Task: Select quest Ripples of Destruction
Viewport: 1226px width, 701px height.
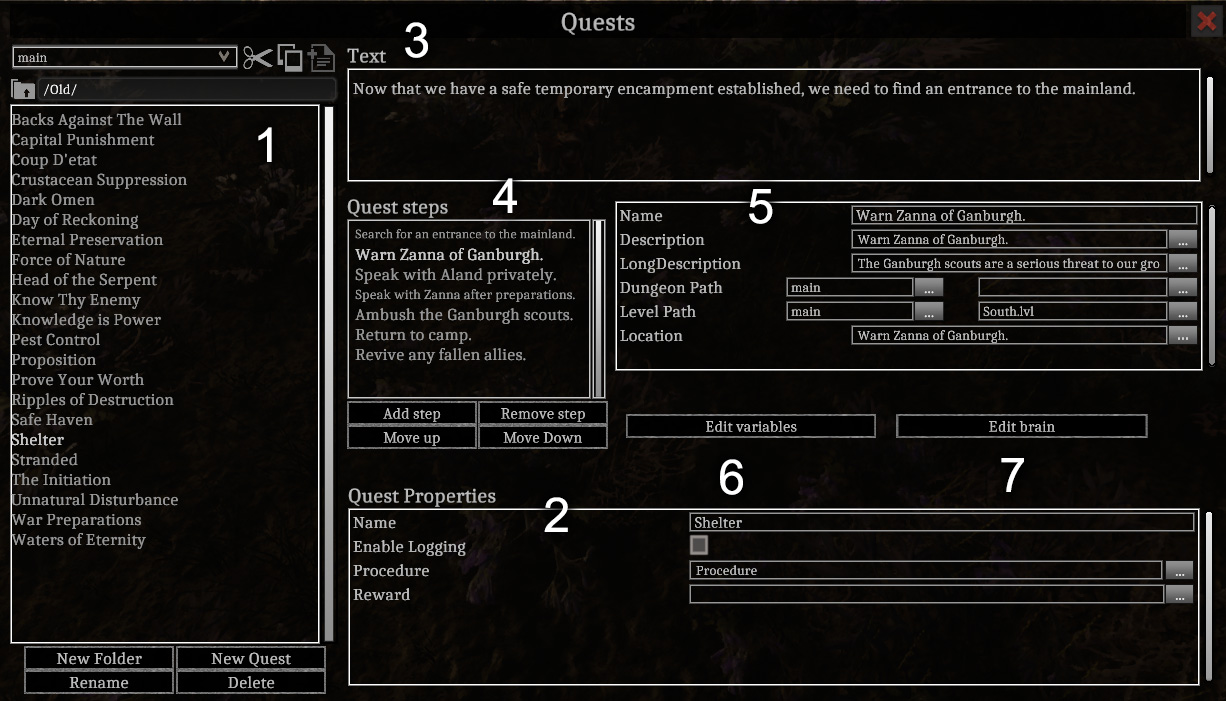Action: tap(92, 400)
